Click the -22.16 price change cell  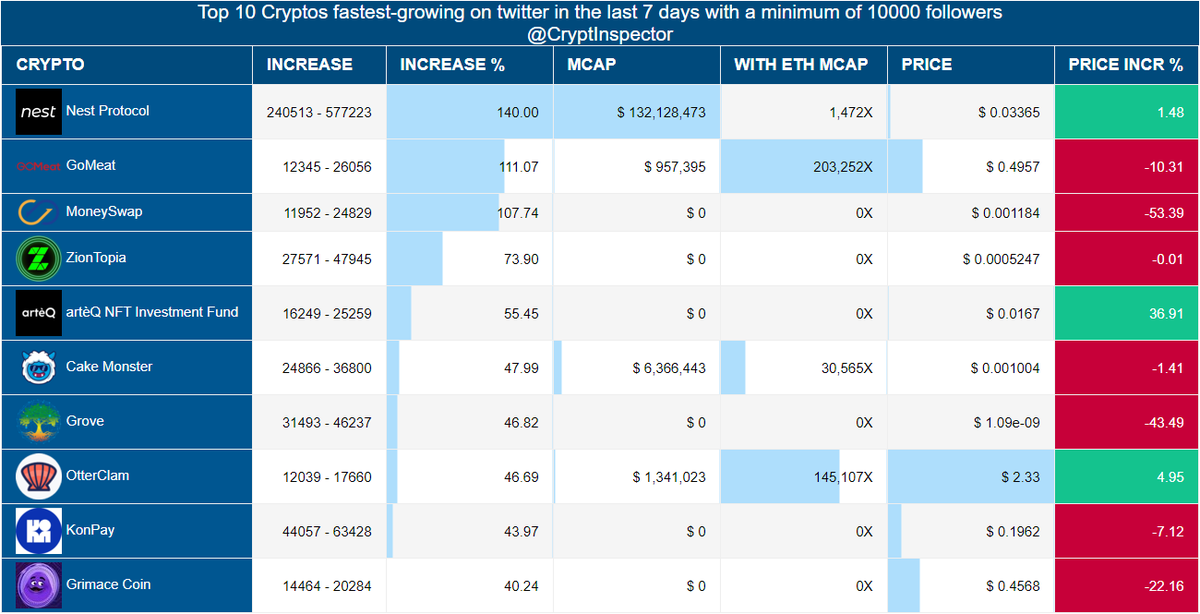click(1127, 585)
